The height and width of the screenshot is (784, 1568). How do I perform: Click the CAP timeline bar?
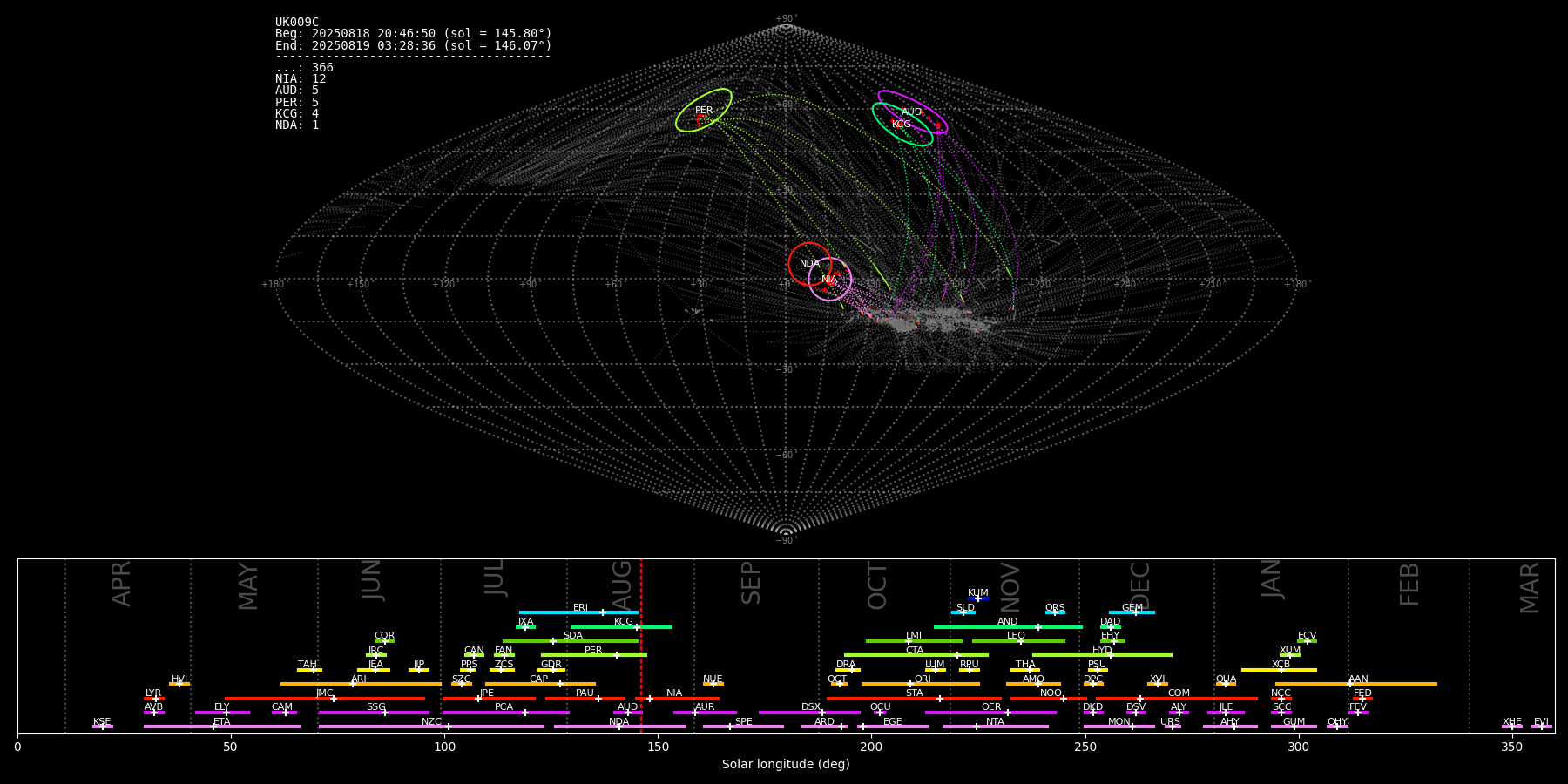tap(540, 684)
